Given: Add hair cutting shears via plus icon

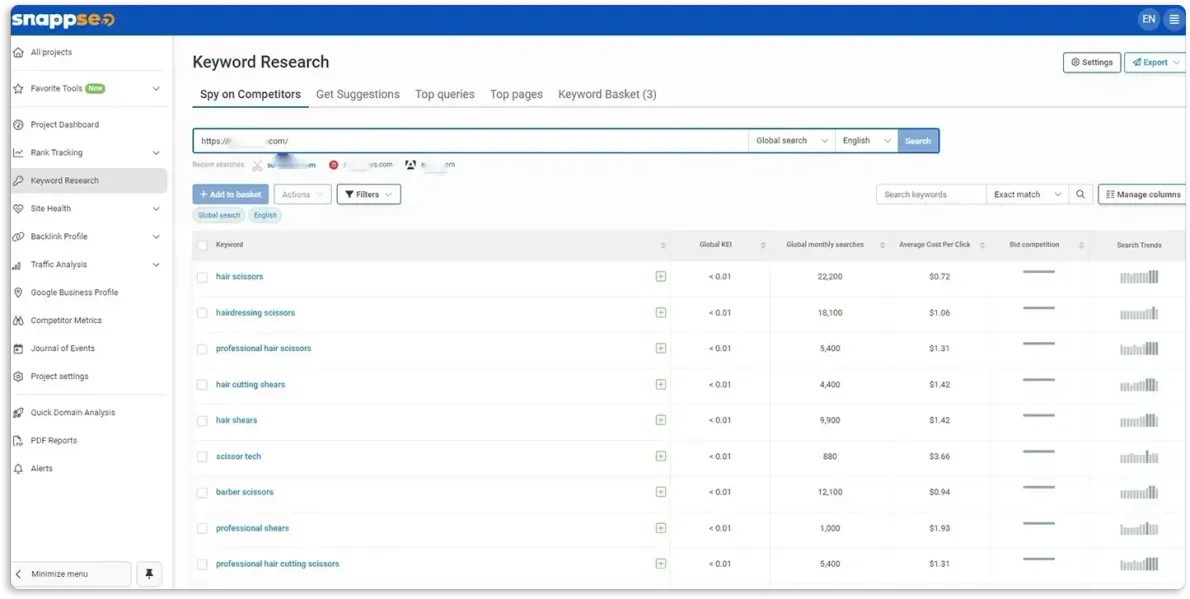Looking at the screenshot, I should pos(660,384).
